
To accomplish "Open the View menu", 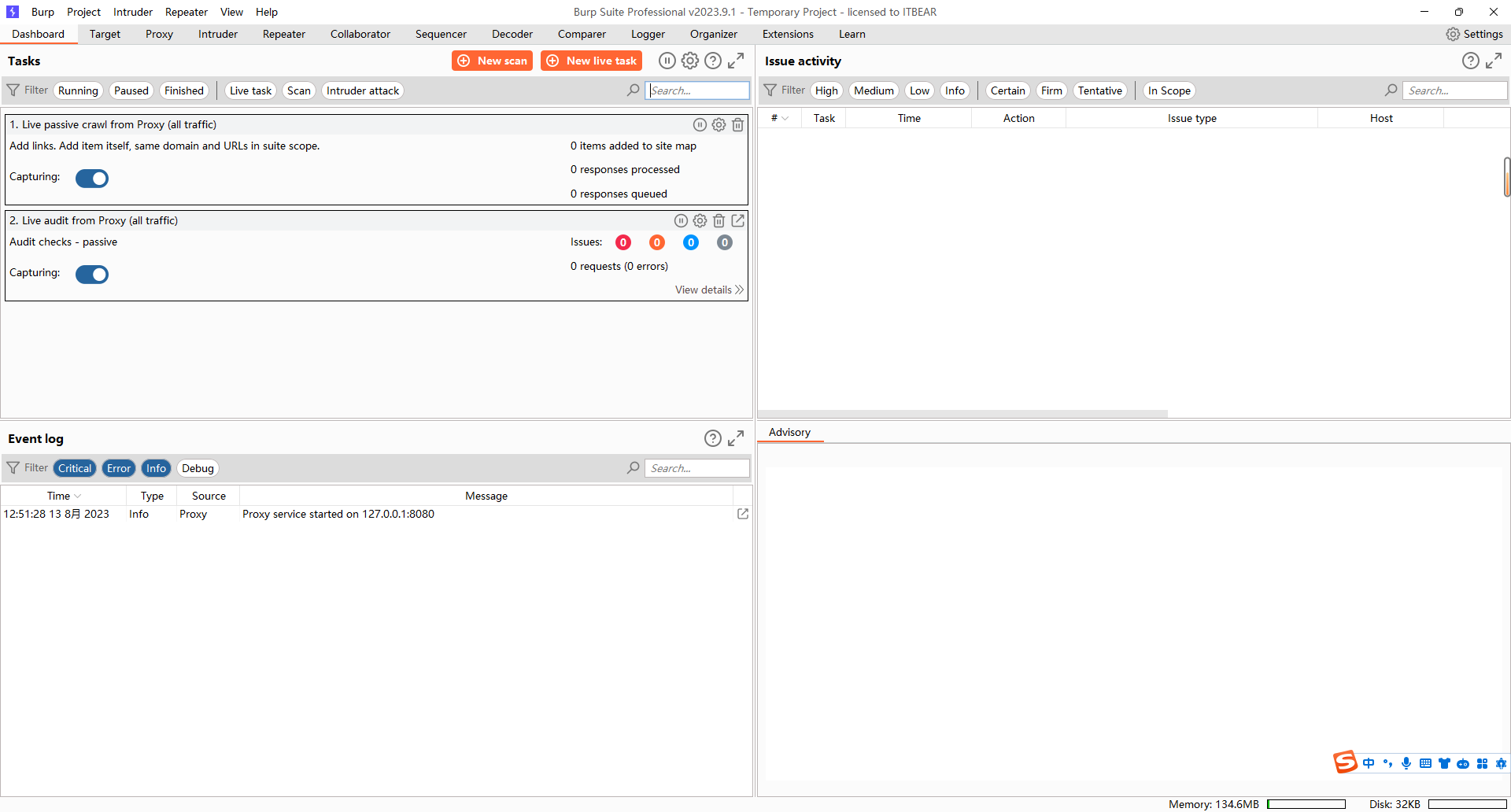I will (231, 12).
